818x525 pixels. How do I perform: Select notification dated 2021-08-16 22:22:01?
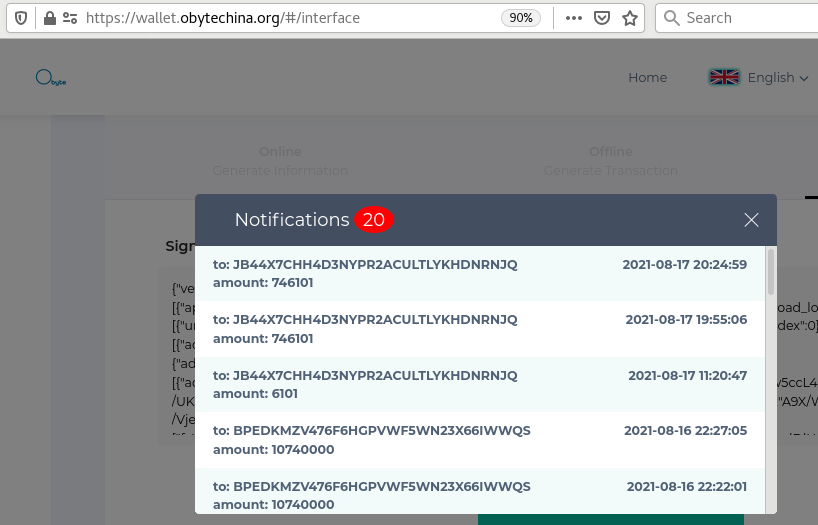480,491
